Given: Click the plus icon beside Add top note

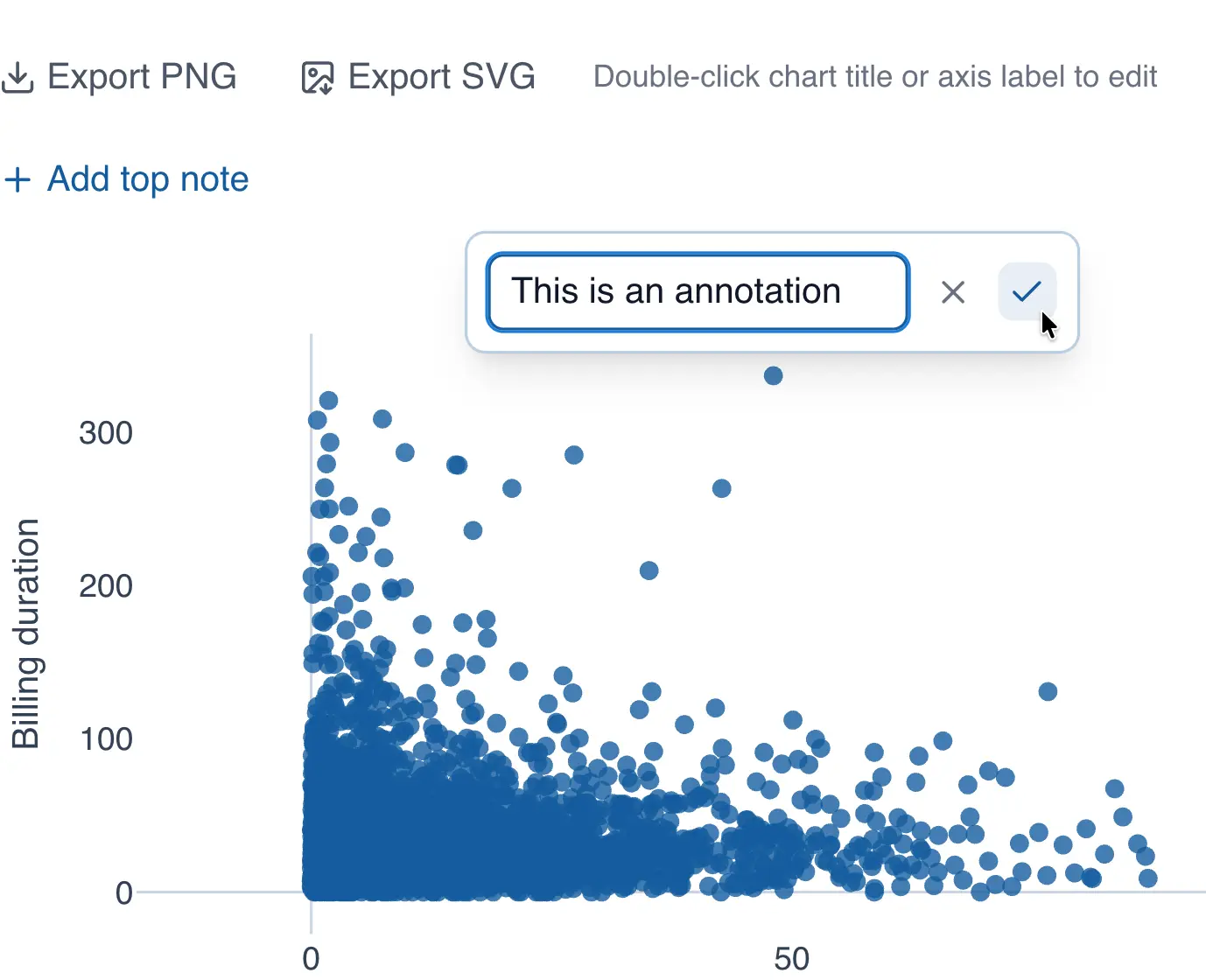Looking at the screenshot, I should coord(18,180).
